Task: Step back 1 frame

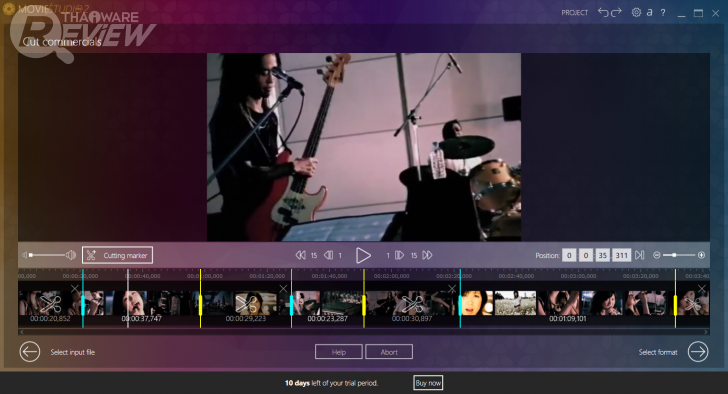Action: click(328, 255)
